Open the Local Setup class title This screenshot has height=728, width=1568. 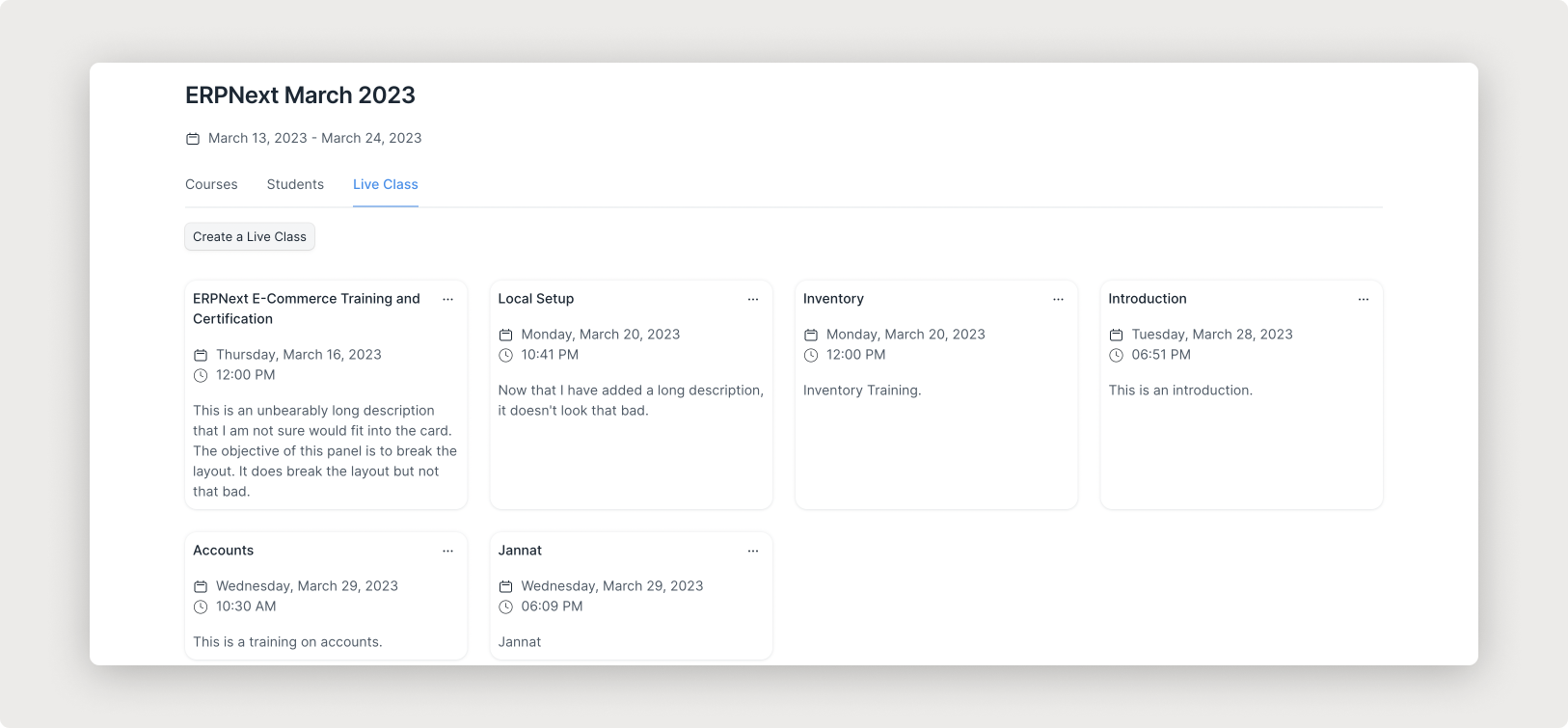pyautogui.click(x=536, y=299)
